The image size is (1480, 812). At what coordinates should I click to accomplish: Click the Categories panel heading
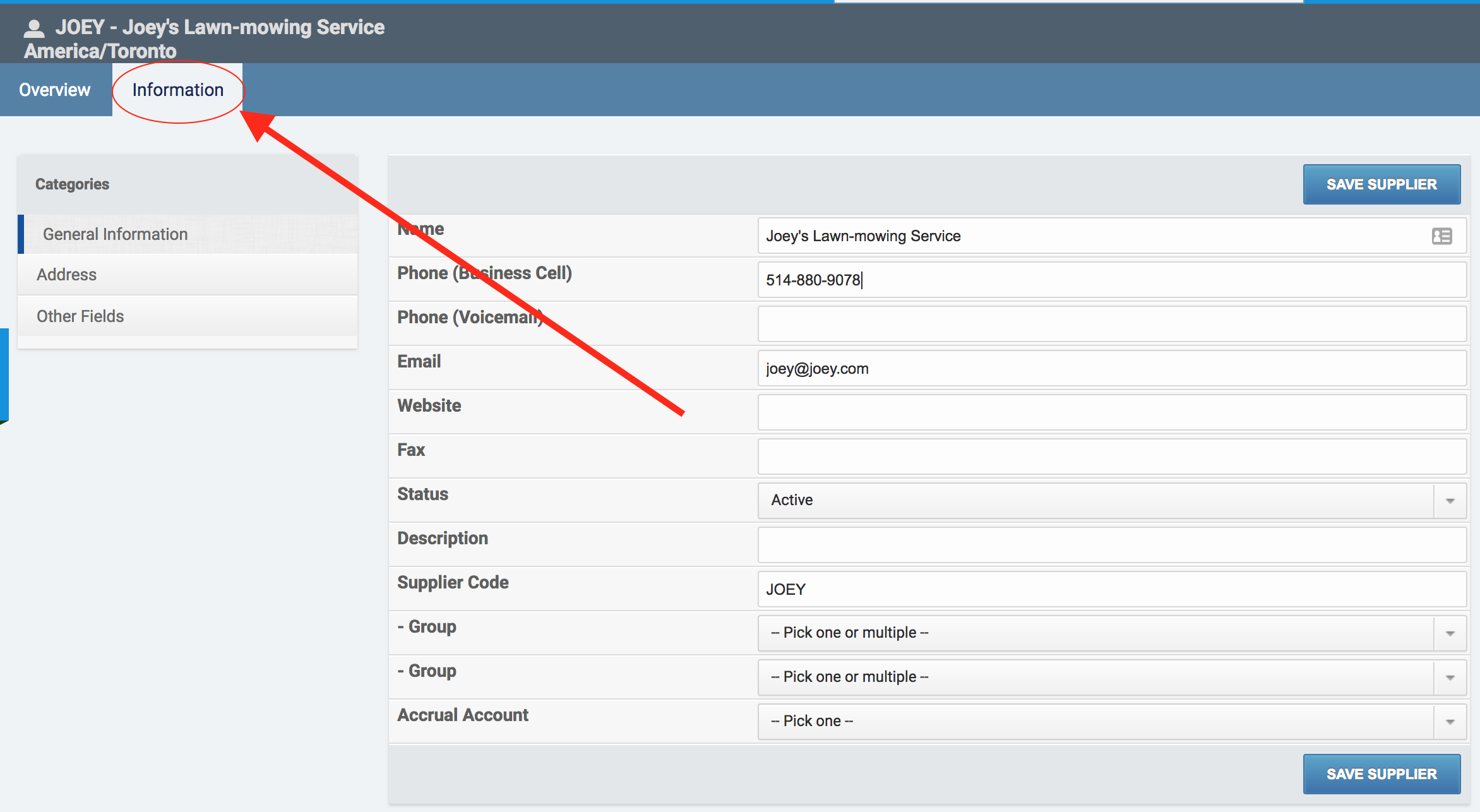tap(72, 184)
